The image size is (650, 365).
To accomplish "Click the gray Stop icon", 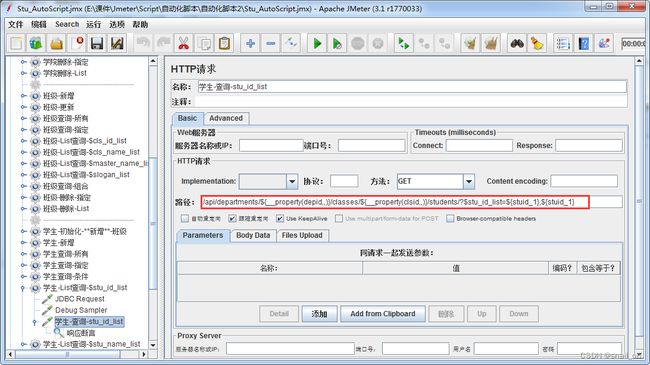I will point(357,43).
